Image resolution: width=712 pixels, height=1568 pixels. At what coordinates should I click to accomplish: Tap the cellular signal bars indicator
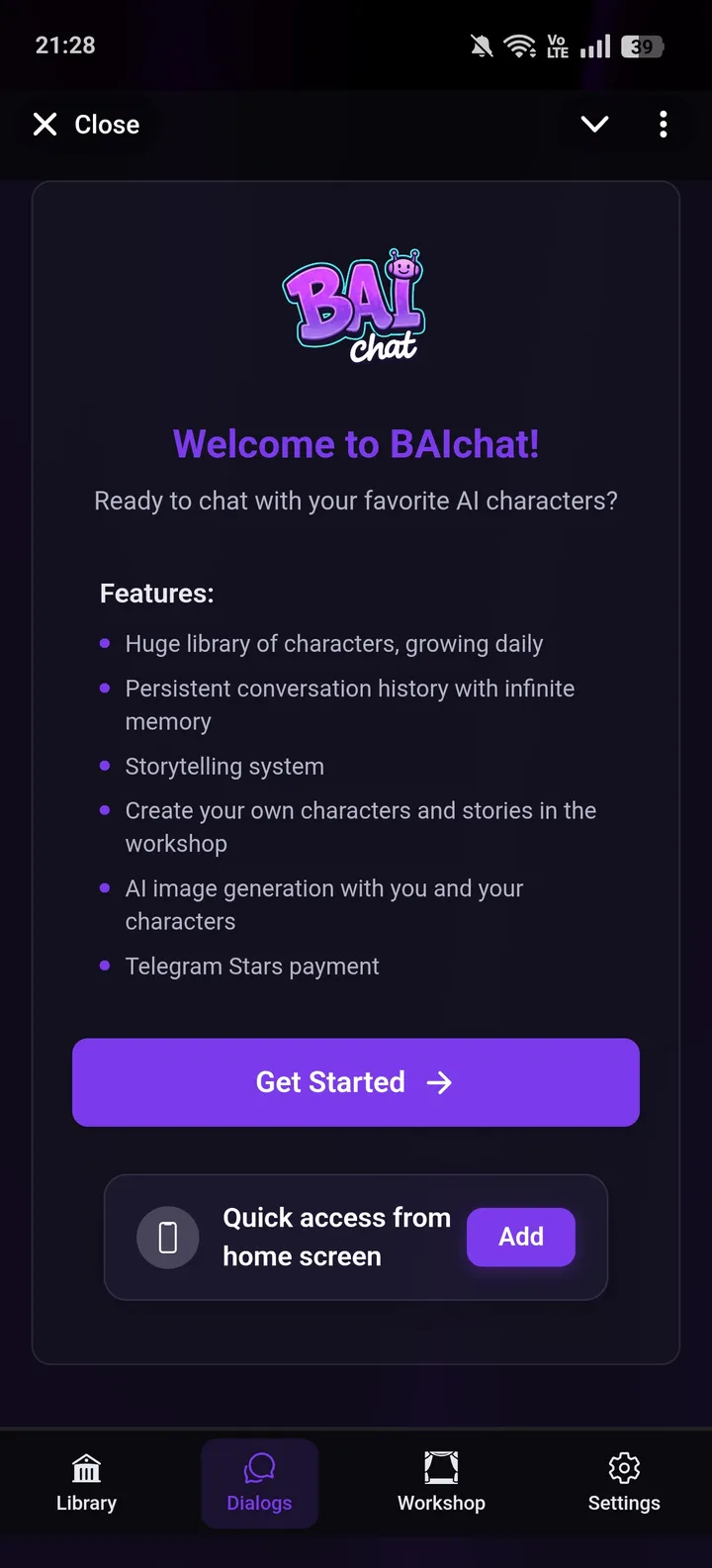[x=593, y=45]
